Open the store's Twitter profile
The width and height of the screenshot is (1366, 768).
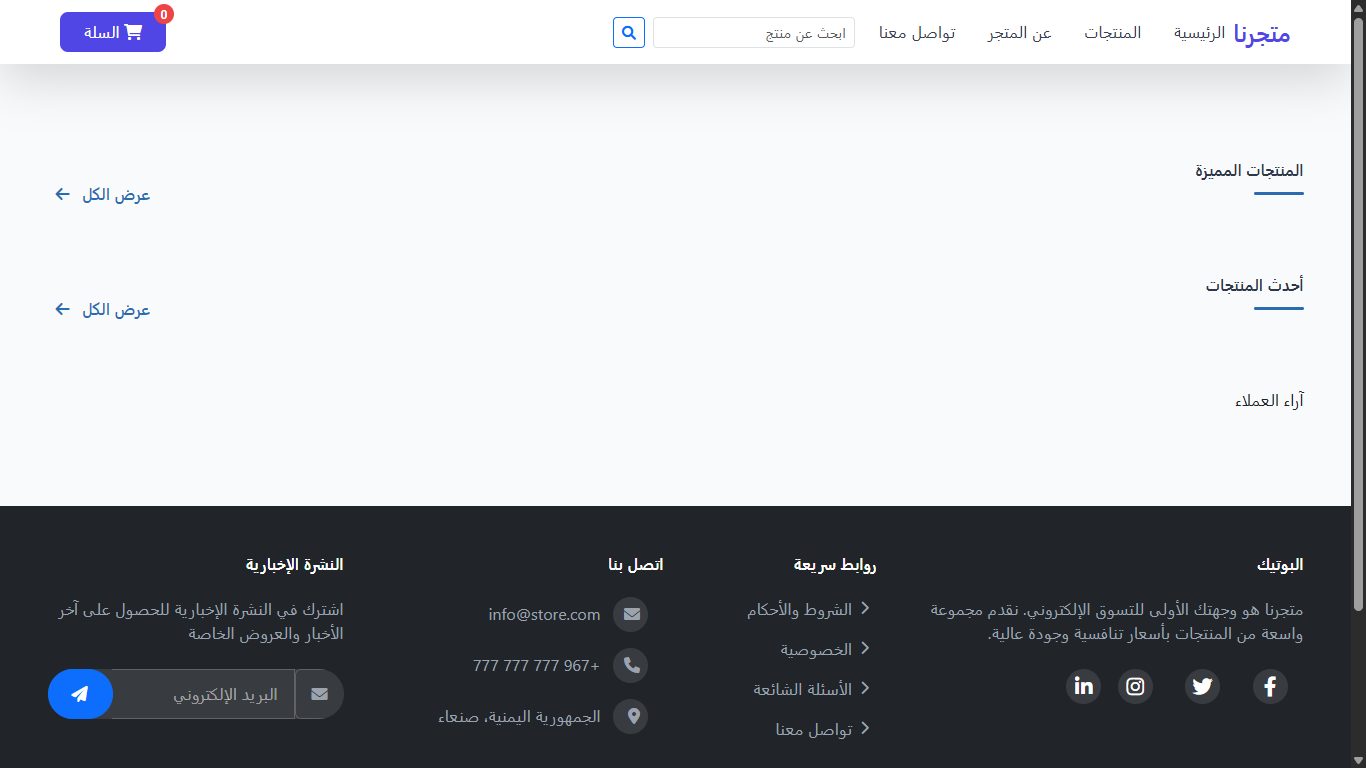tap(1202, 687)
